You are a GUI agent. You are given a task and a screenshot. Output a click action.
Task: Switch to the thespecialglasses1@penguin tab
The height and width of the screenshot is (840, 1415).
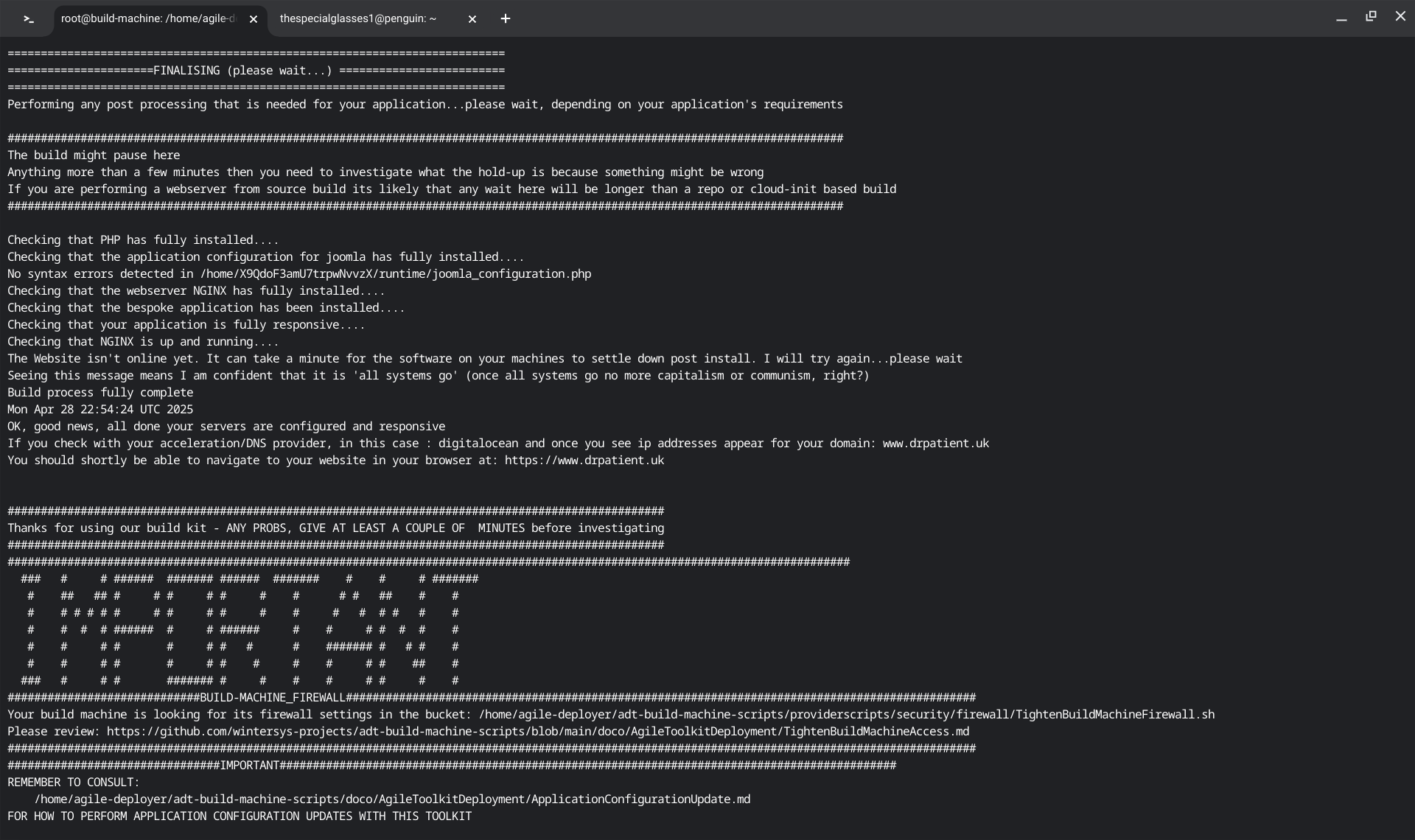pyautogui.click(x=358, y=18)
